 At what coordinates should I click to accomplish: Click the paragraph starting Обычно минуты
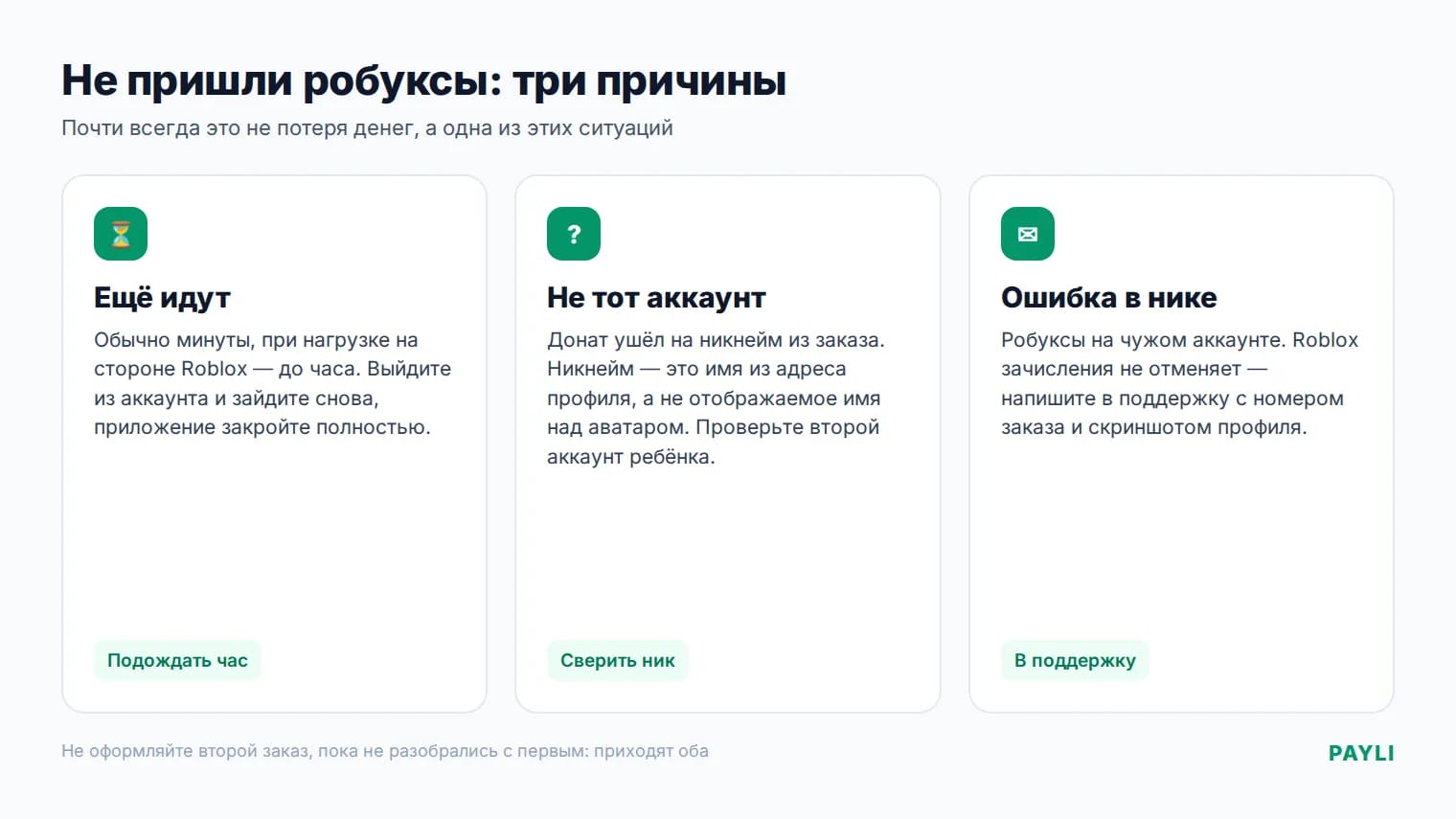(x=272, y=383)
